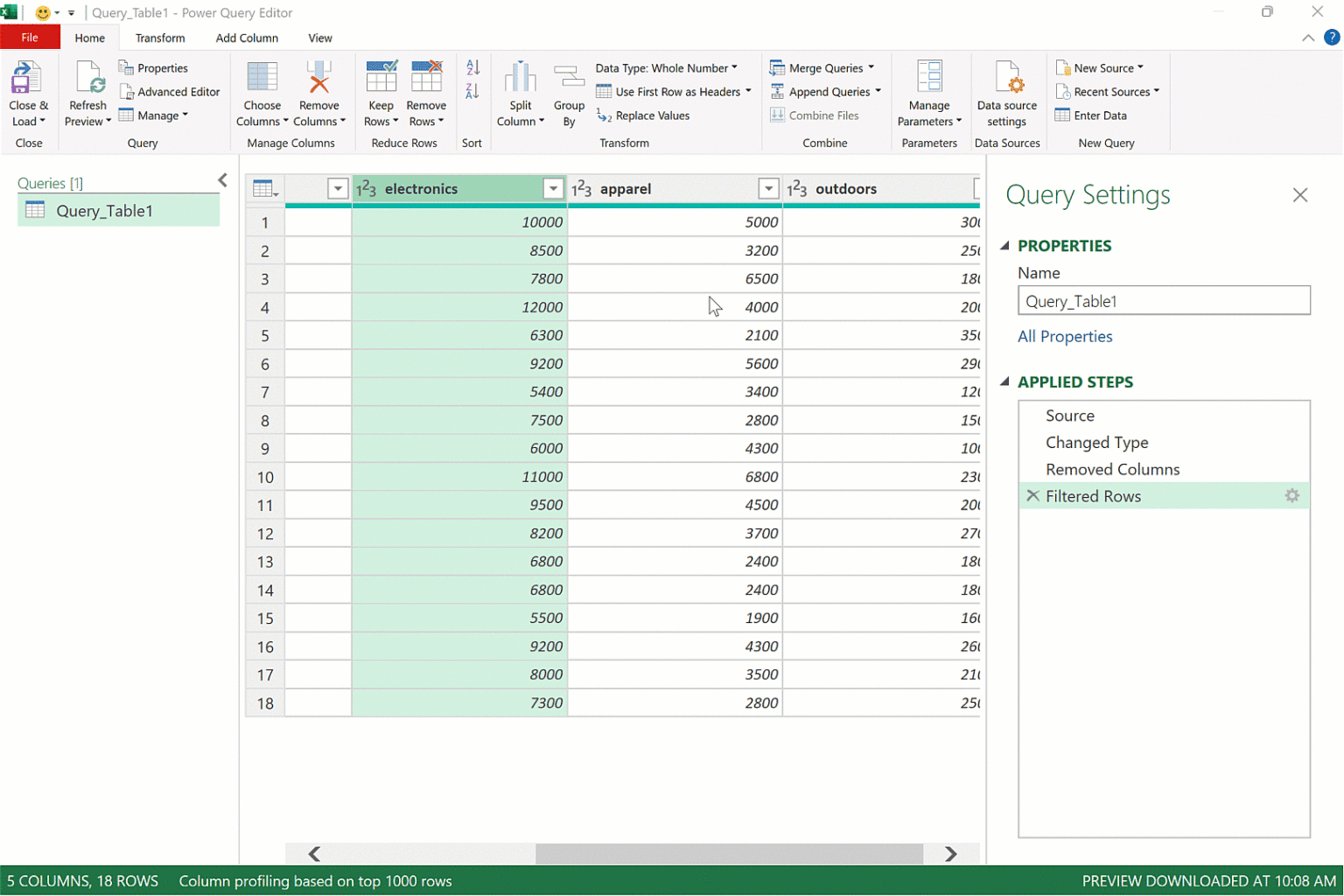Delete the Filtered Rows step with X
The width and height of the screenshot is (1344, 896).
(1032, 496)
